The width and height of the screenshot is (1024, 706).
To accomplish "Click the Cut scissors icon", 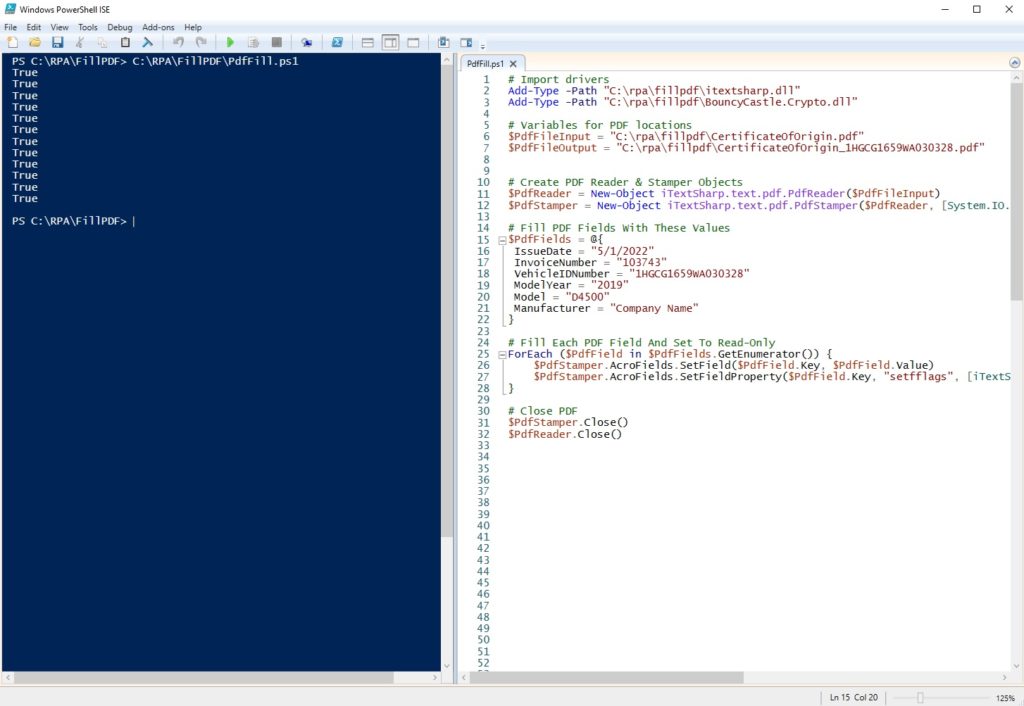I will [80, 42].
